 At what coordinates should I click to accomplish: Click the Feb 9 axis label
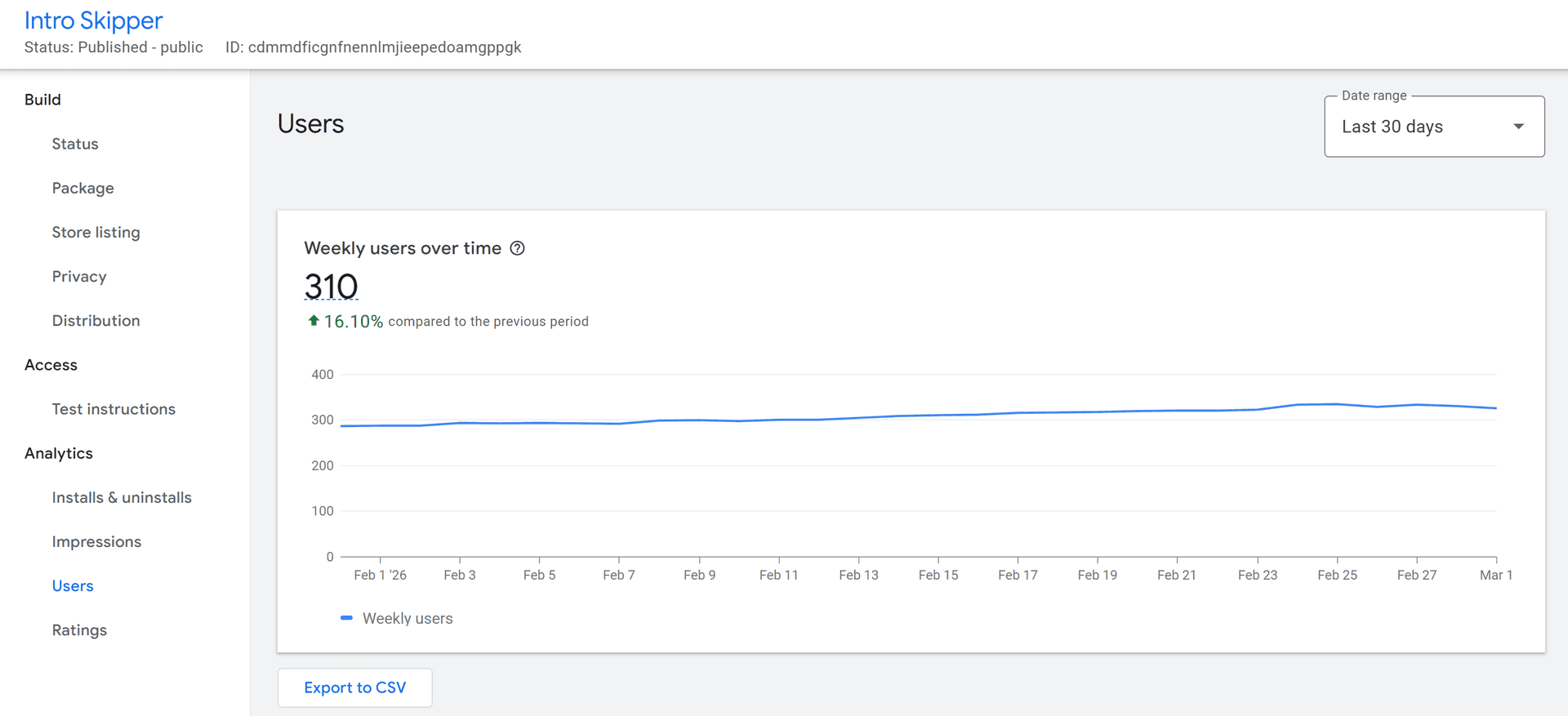coord(699,575)
